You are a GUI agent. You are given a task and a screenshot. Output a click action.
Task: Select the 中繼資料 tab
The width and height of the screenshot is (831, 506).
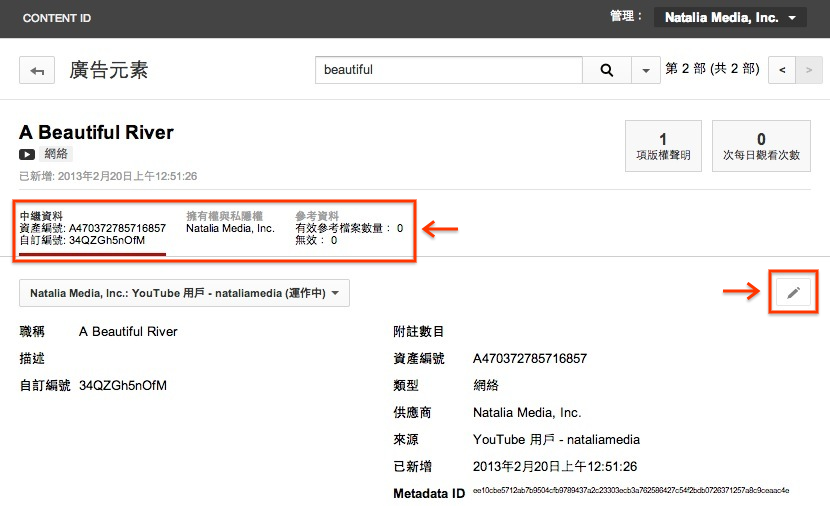click(93, 228)
